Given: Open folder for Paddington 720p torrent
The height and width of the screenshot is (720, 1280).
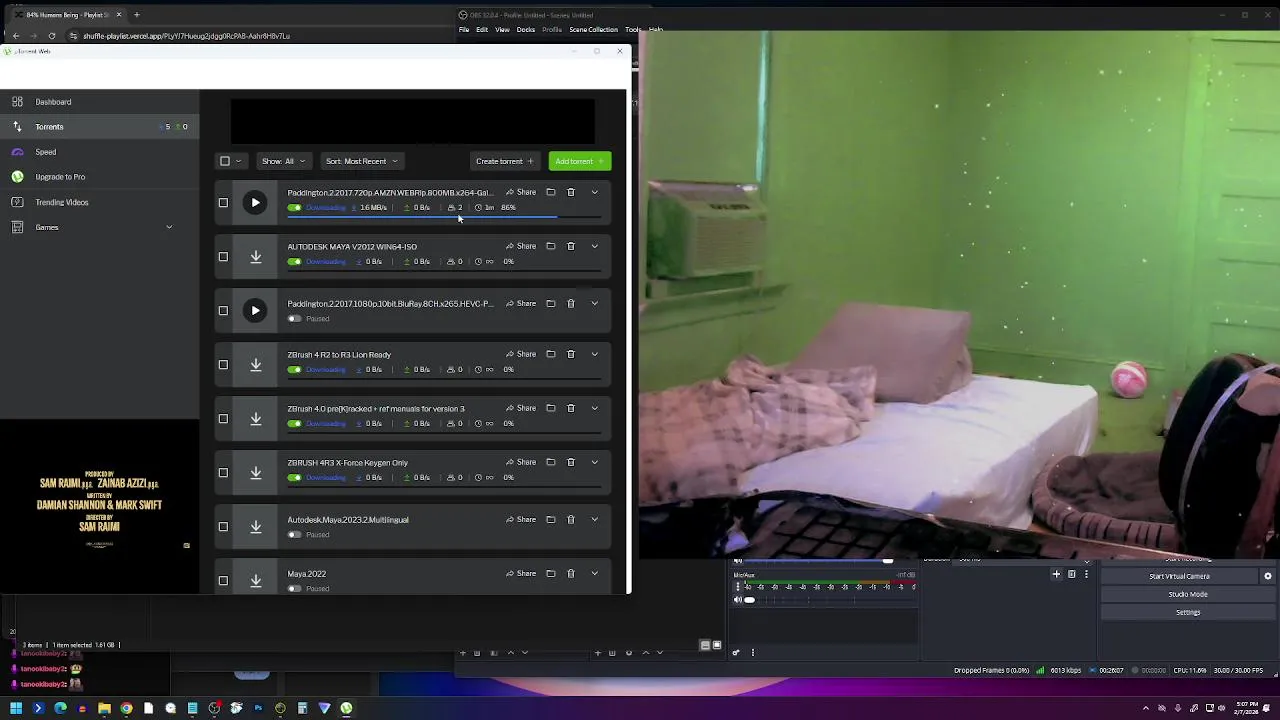Looking at the screenshot, I should (x=550, y=192).
